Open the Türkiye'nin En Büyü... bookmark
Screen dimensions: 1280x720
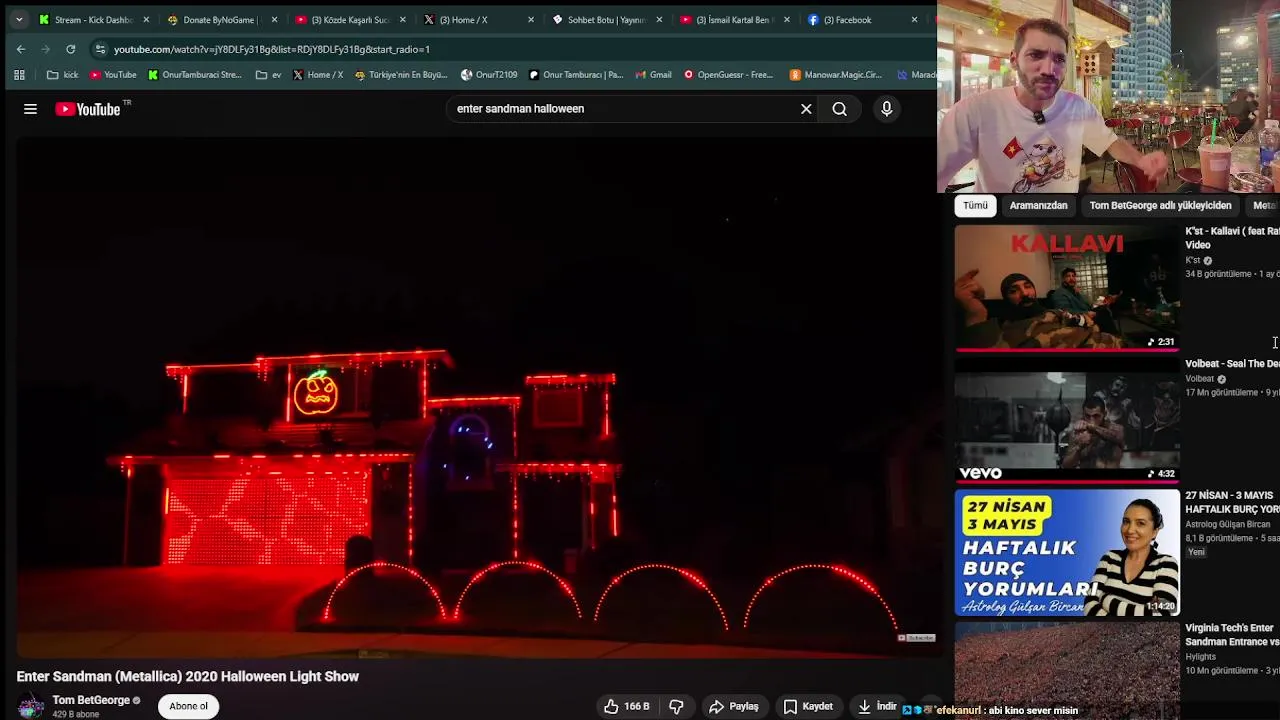(401, 75)
